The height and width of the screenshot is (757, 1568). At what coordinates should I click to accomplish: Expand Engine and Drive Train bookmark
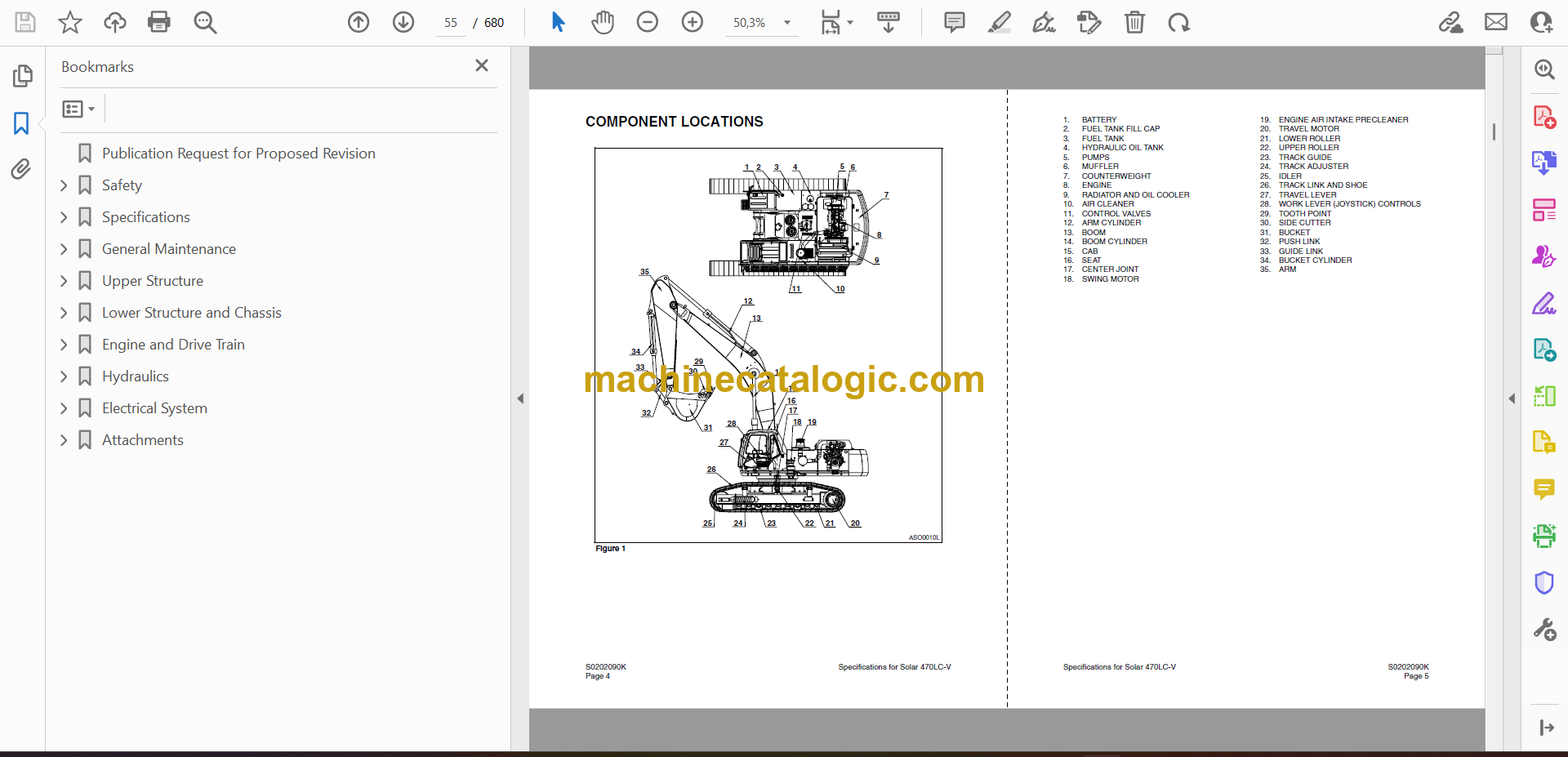click(64, 345)
